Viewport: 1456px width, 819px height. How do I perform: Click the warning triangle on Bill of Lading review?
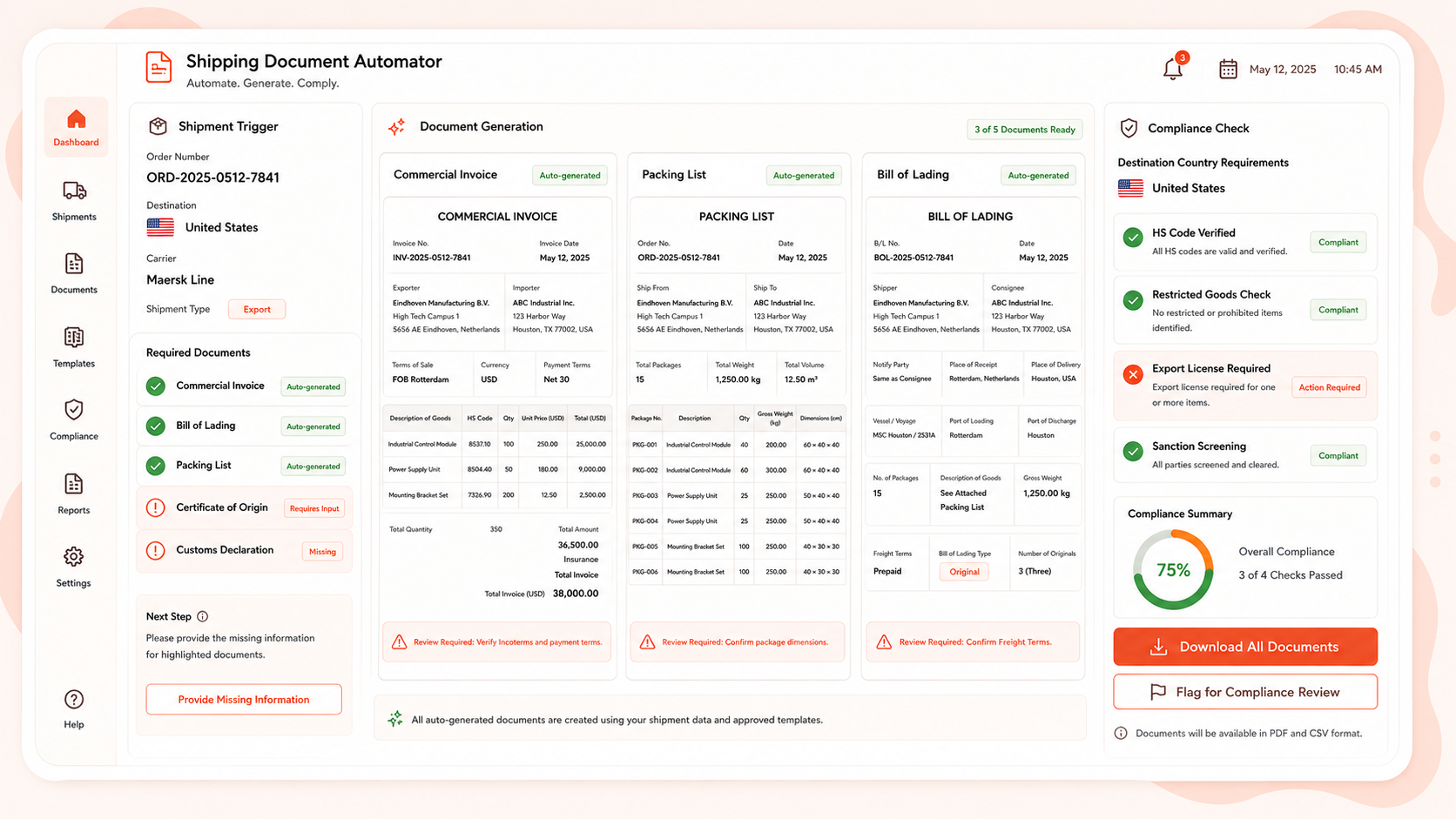pos(884,642)
